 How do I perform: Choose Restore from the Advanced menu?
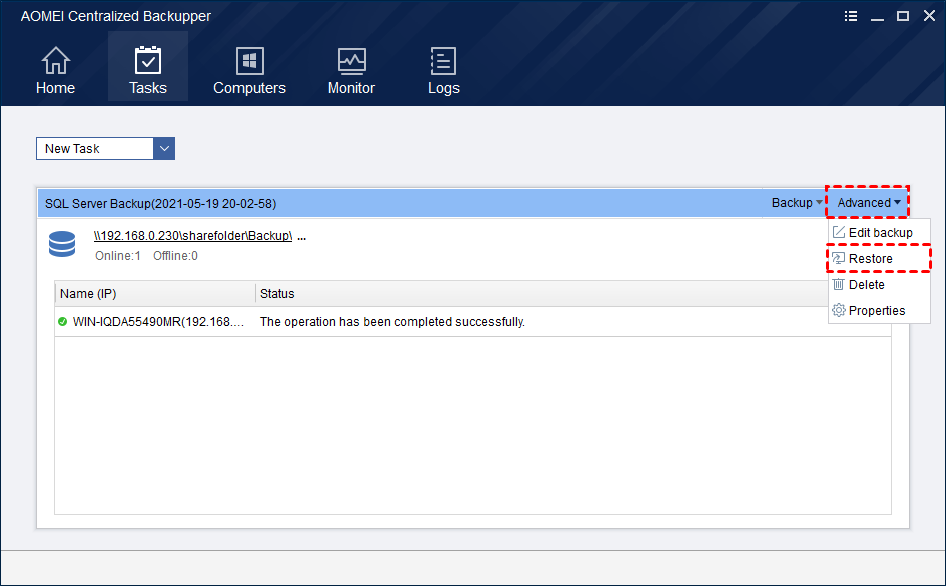point(880,258)
